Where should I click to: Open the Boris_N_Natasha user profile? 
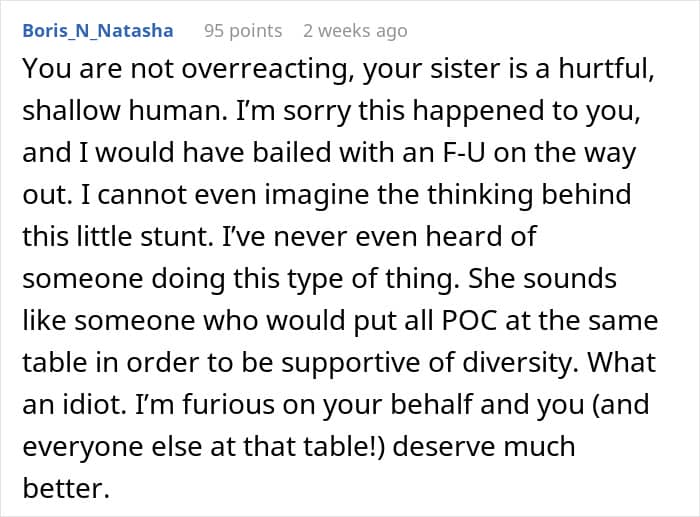coord(98,31)
